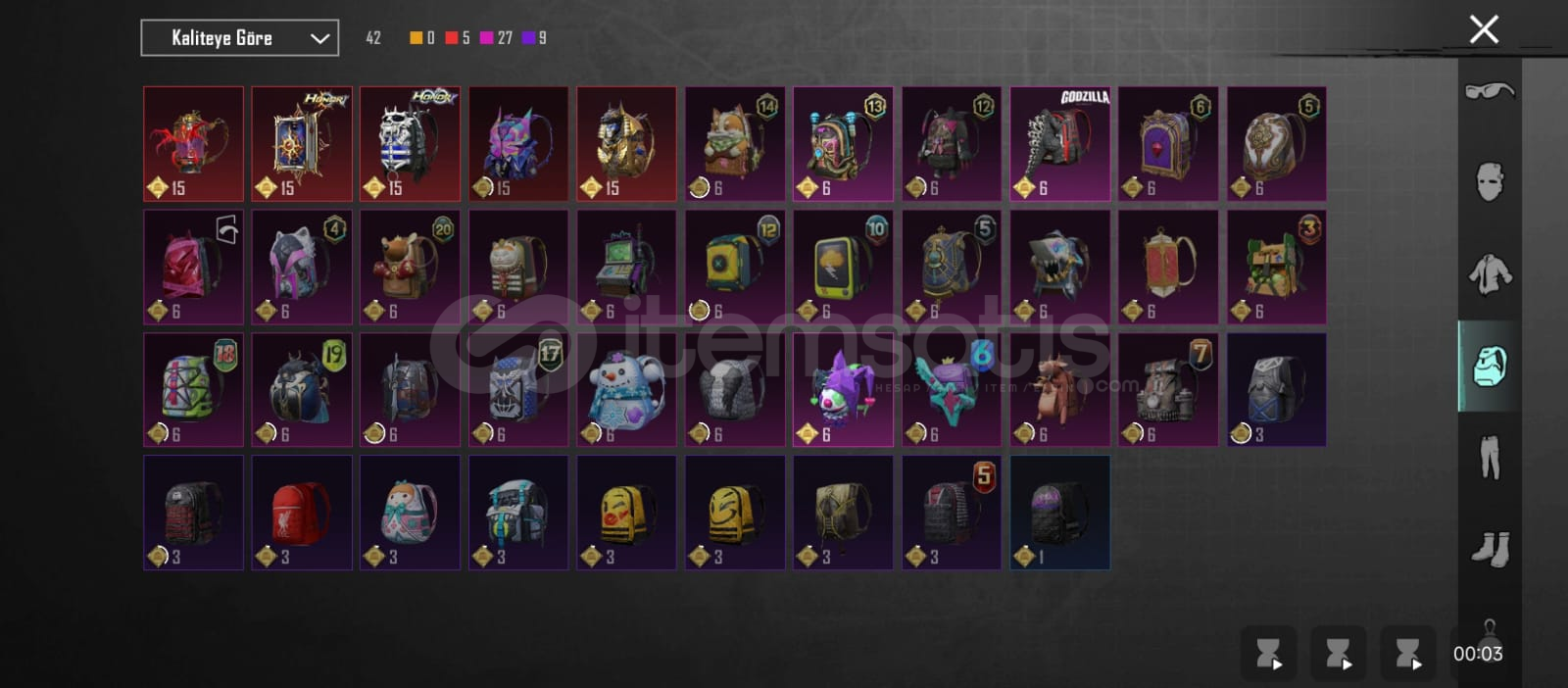Screen dimensions: 1568x688
Task: Expand the Kaliteye Göre sort dropdown
Action: (x=240, y=38)
